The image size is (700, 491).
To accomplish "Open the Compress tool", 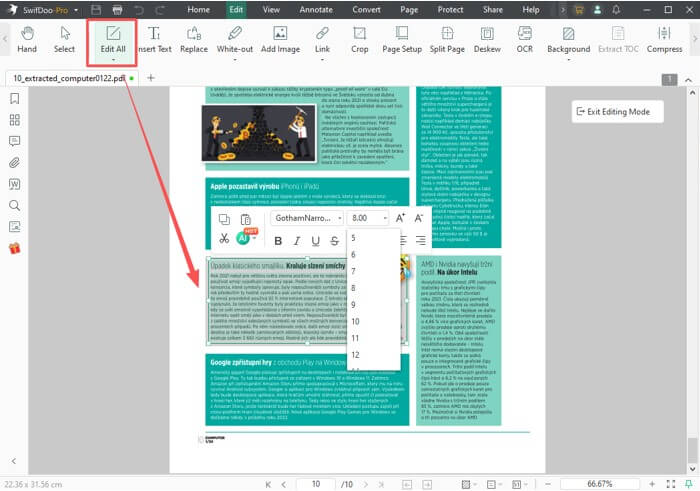I will 664,39.
